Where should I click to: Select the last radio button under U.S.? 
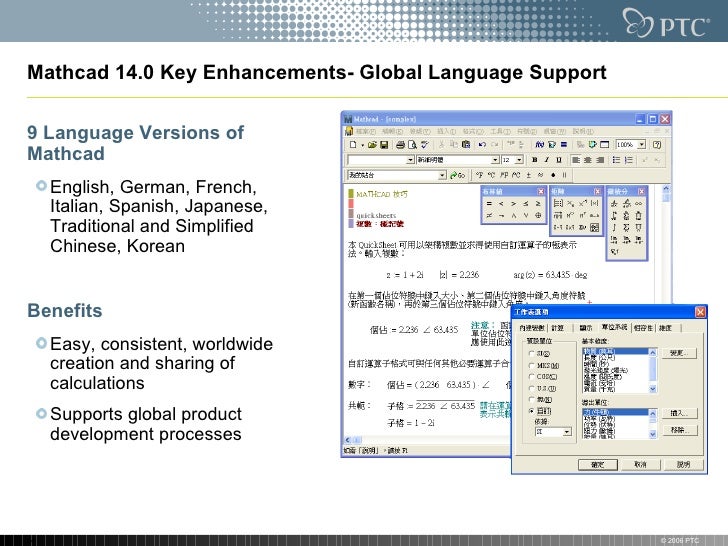pyautogui.click(x=532, y=411)
